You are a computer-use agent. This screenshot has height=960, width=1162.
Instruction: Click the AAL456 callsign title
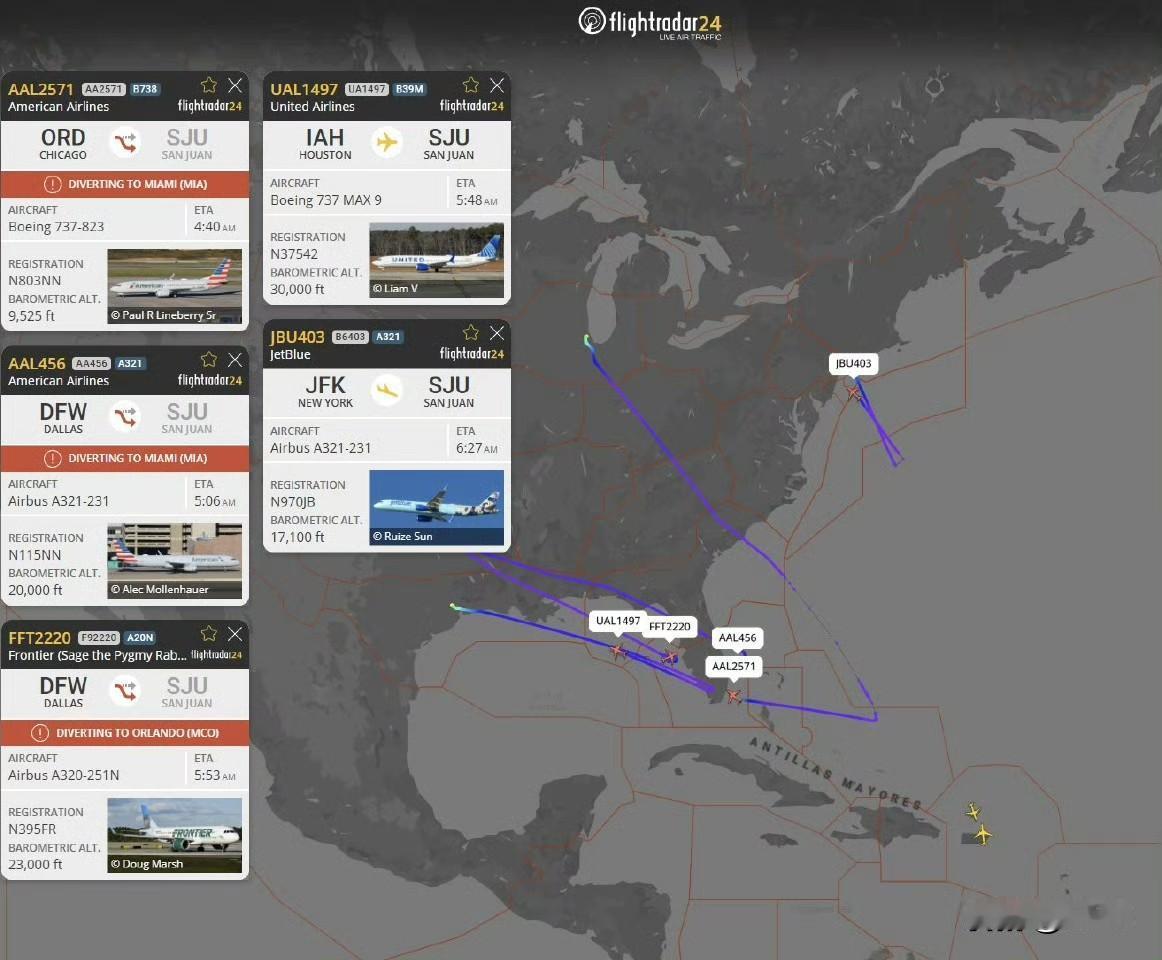coord(37,363)
